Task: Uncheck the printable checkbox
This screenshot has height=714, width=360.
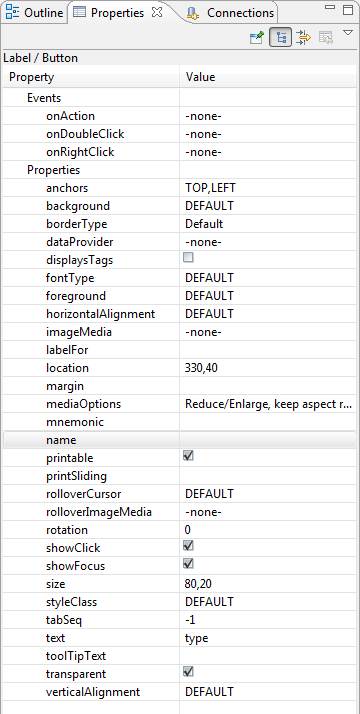Action: (188, 455)
